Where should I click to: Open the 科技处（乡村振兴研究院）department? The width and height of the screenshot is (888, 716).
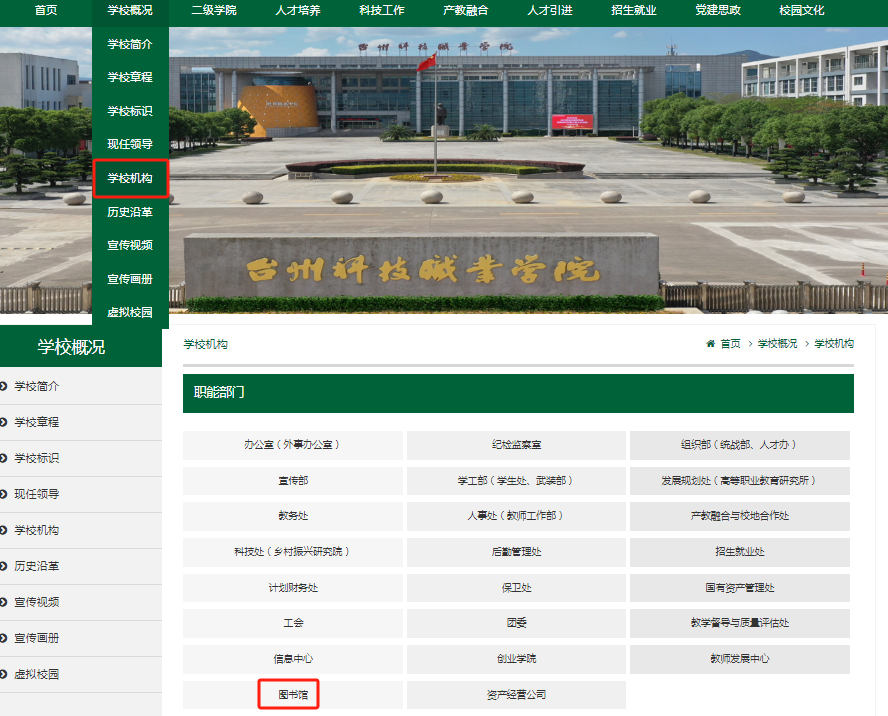click(x=293, y=552)
